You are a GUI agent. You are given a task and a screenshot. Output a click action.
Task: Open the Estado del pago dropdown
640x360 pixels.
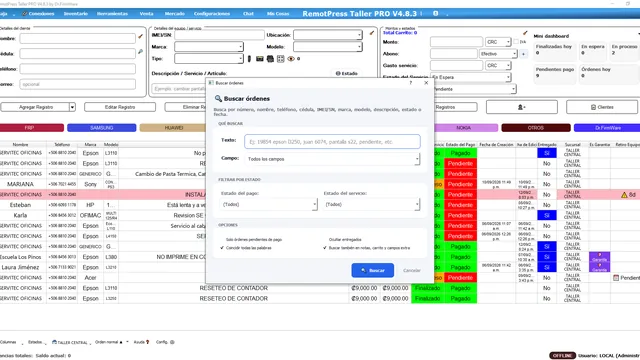[x=269, y=204]
